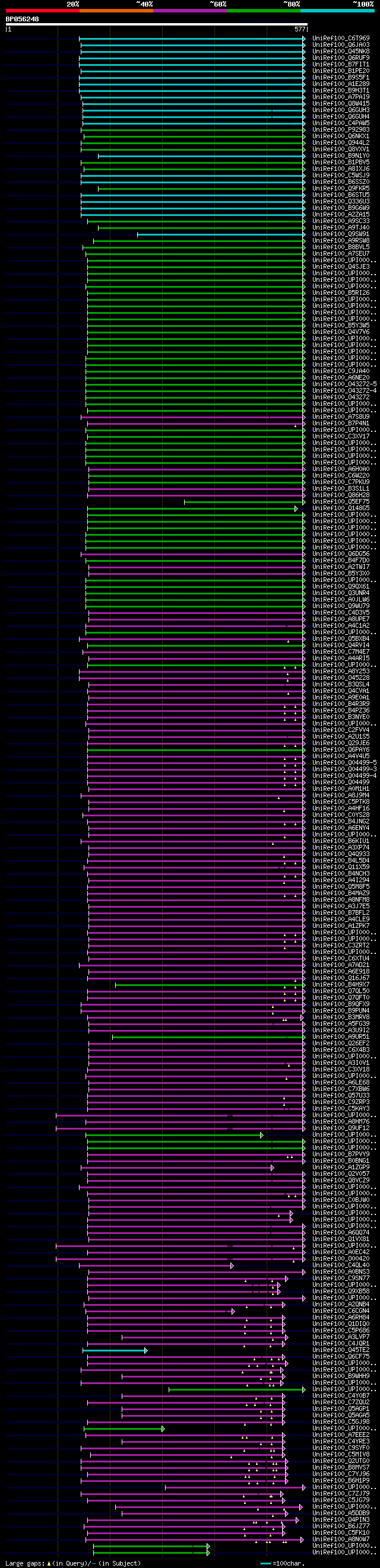Select label UniRef100_B5RI26

tap(341, 293)
